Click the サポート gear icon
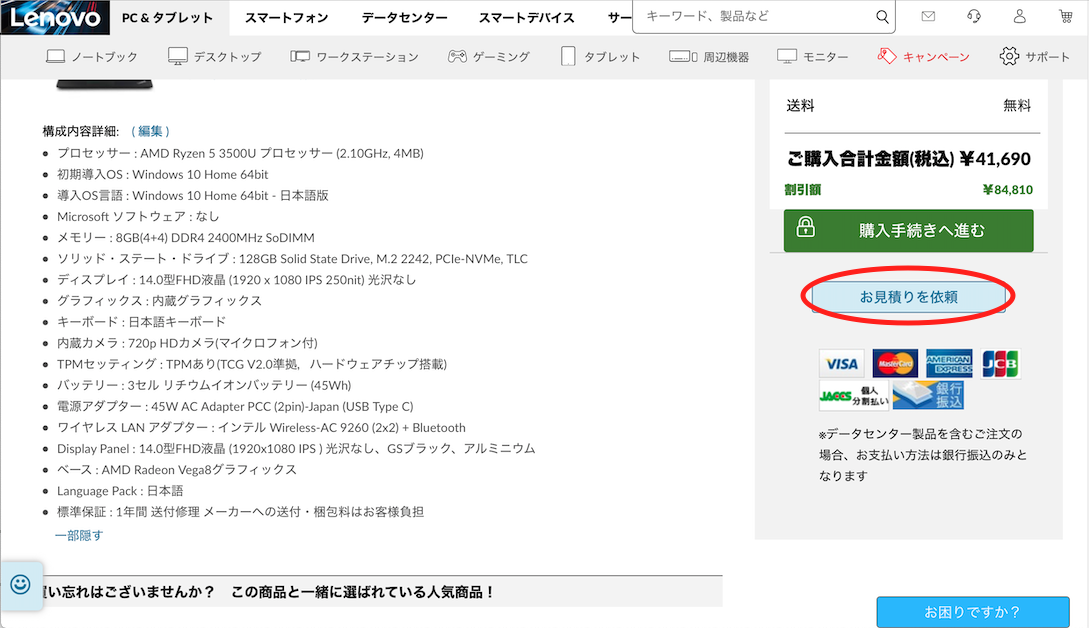This screenshot has height=628, width=1089. coord(1012,57)
